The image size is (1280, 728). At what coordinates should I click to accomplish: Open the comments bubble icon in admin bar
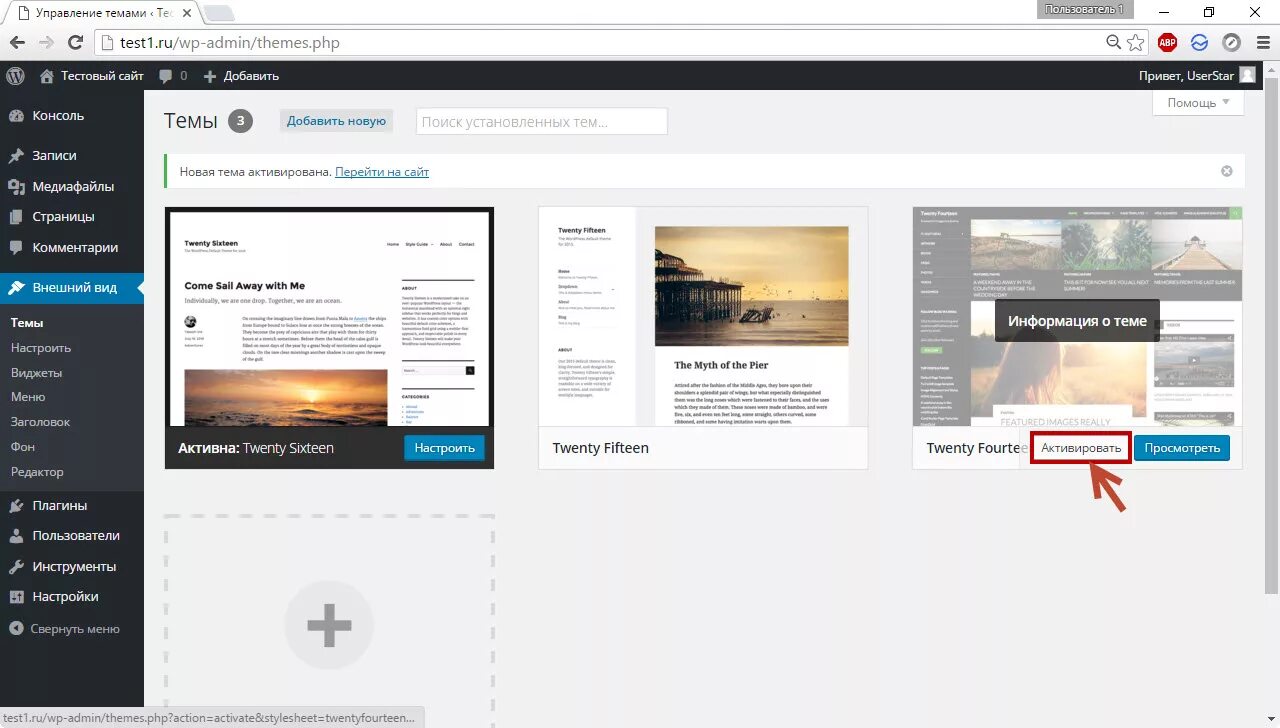(x=165, y=76)
